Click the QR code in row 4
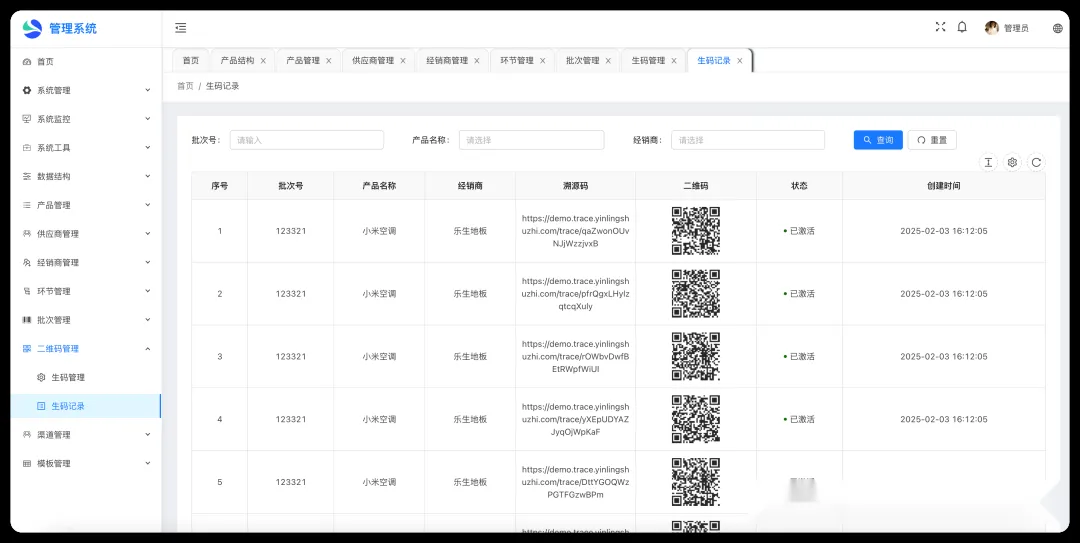Viewport: 1080px width, 543px height. pyautogui.click(x=696, y=419)
